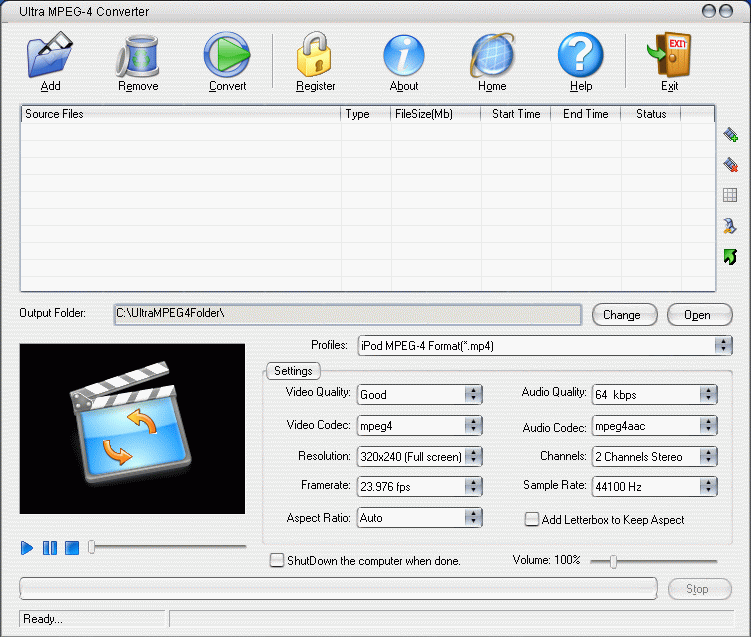Expand the Profiles dropdown

(723, 346)
